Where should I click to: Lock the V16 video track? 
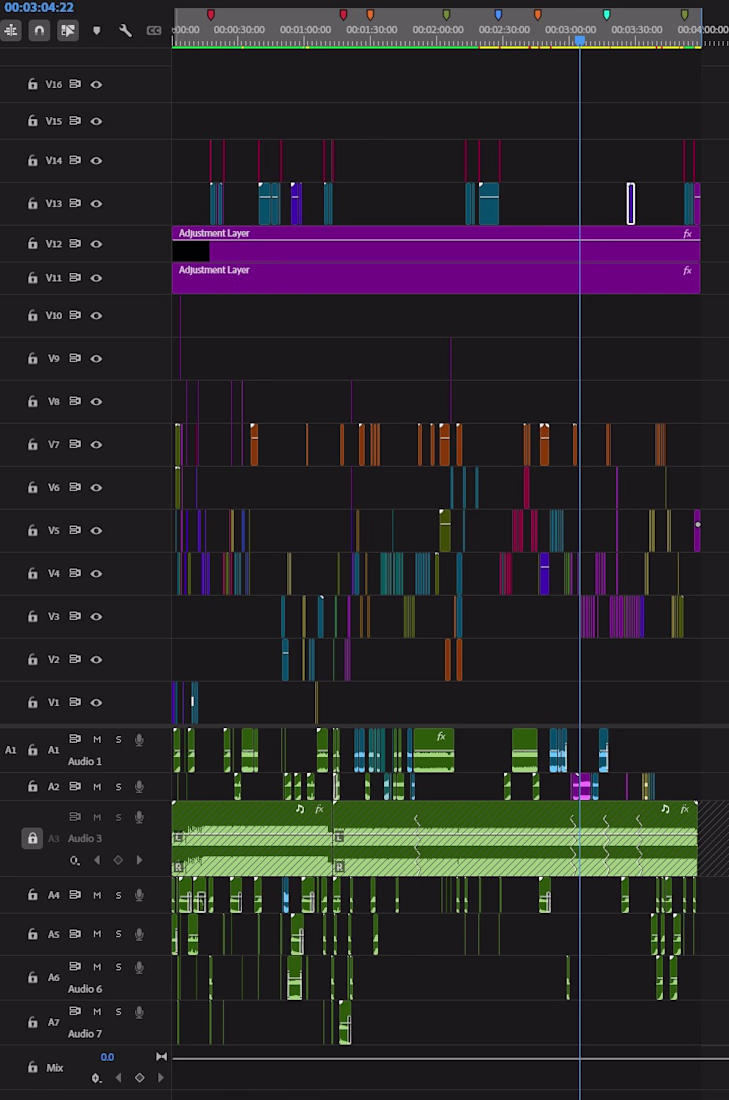(32, 84)
